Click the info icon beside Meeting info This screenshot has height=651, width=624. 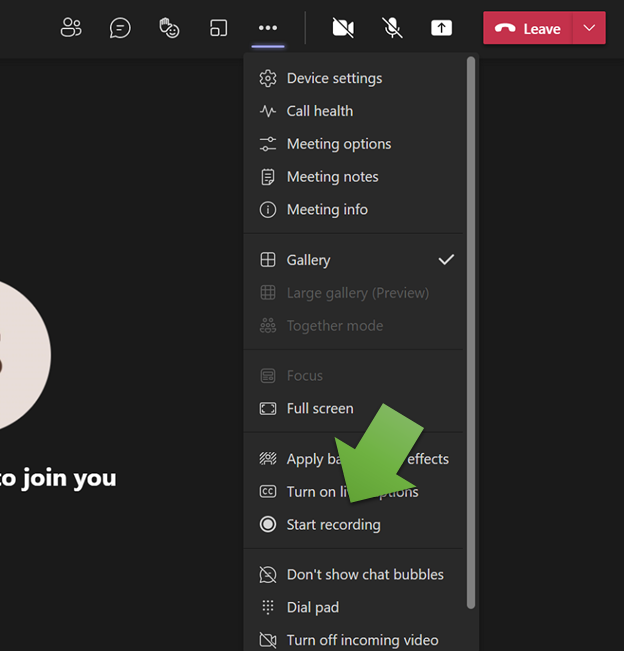tap(268, 210)
